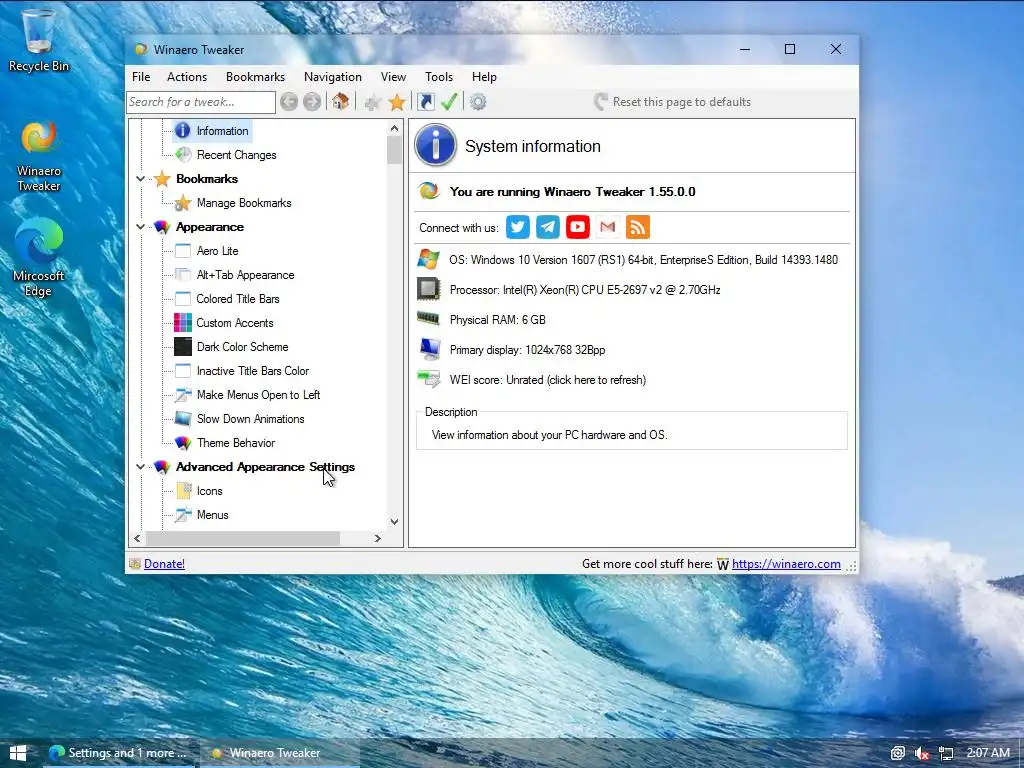This screenshot has height=768, width=1024.
Task: Select Manage Bookmarks tree item
Action: 244,203
